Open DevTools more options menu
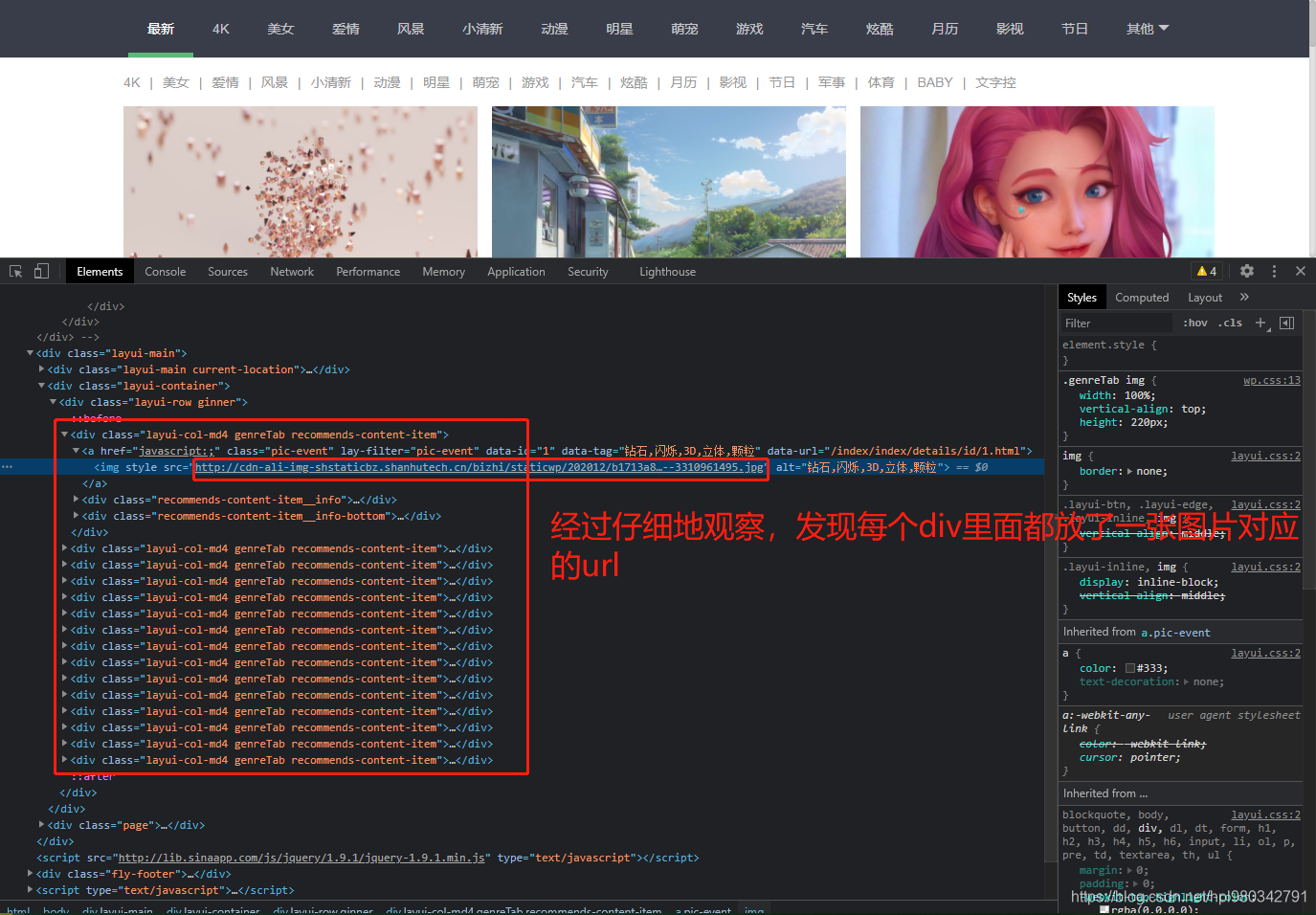Viewport: 1316px width, 915px height. point(1274,272)
